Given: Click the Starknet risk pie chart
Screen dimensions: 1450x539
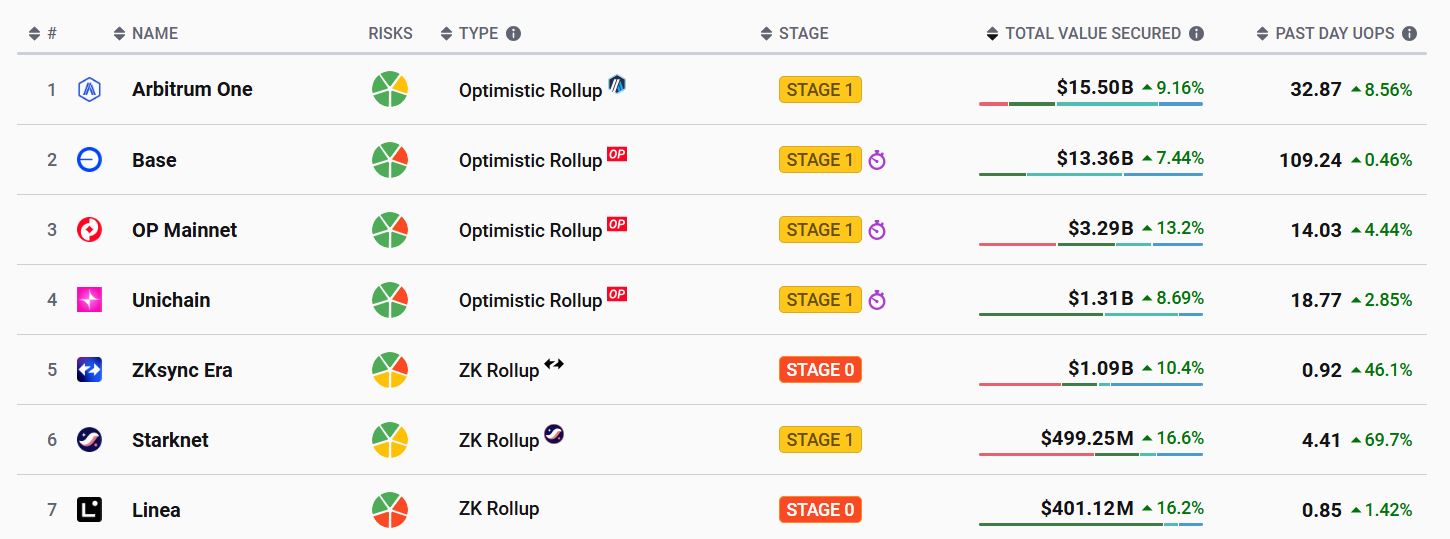Looking at the screenshot, I should coord(390,439).
